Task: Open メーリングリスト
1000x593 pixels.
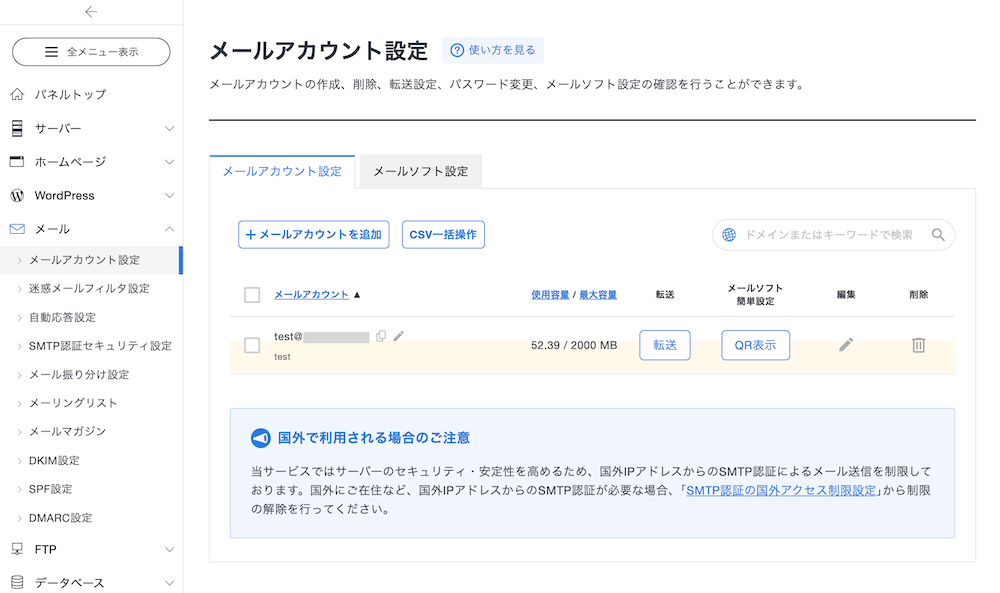Action: click(73, 403)
